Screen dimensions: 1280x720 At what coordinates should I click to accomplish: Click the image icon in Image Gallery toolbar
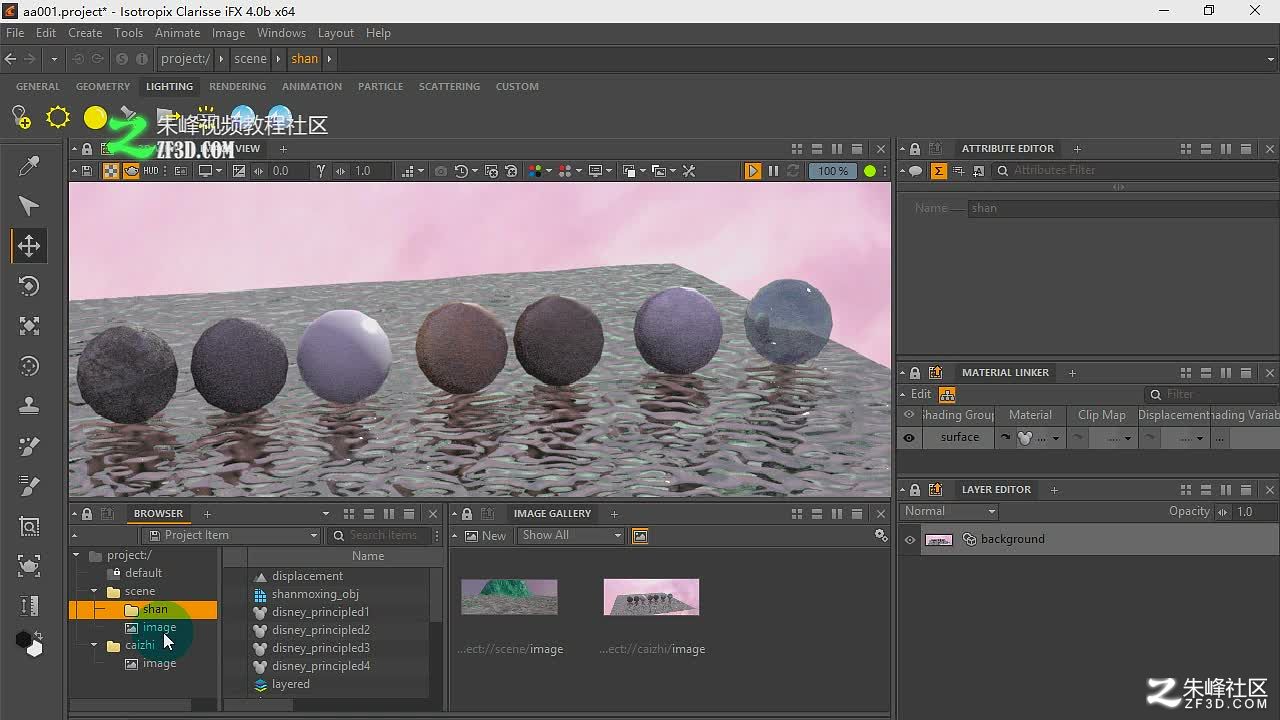click(640, 536)
